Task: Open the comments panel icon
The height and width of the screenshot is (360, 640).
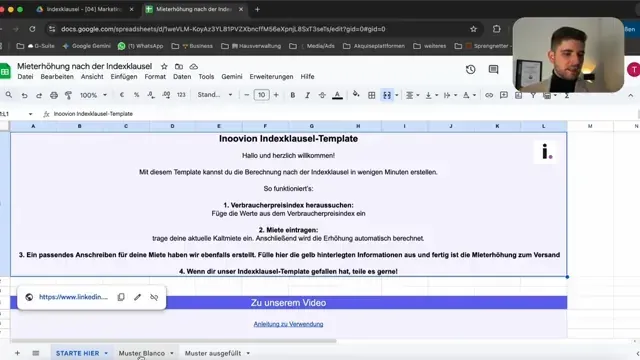Action: tap(493, 69)
